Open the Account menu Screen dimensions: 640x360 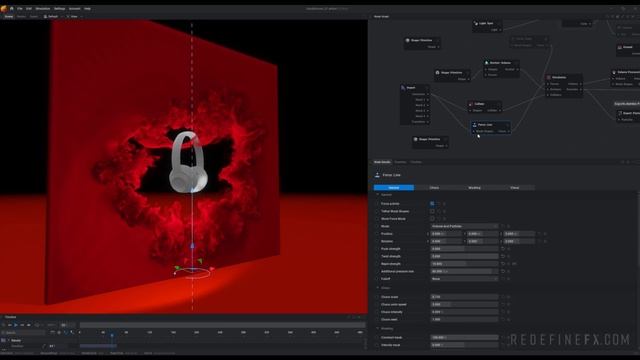pos(74,9)
